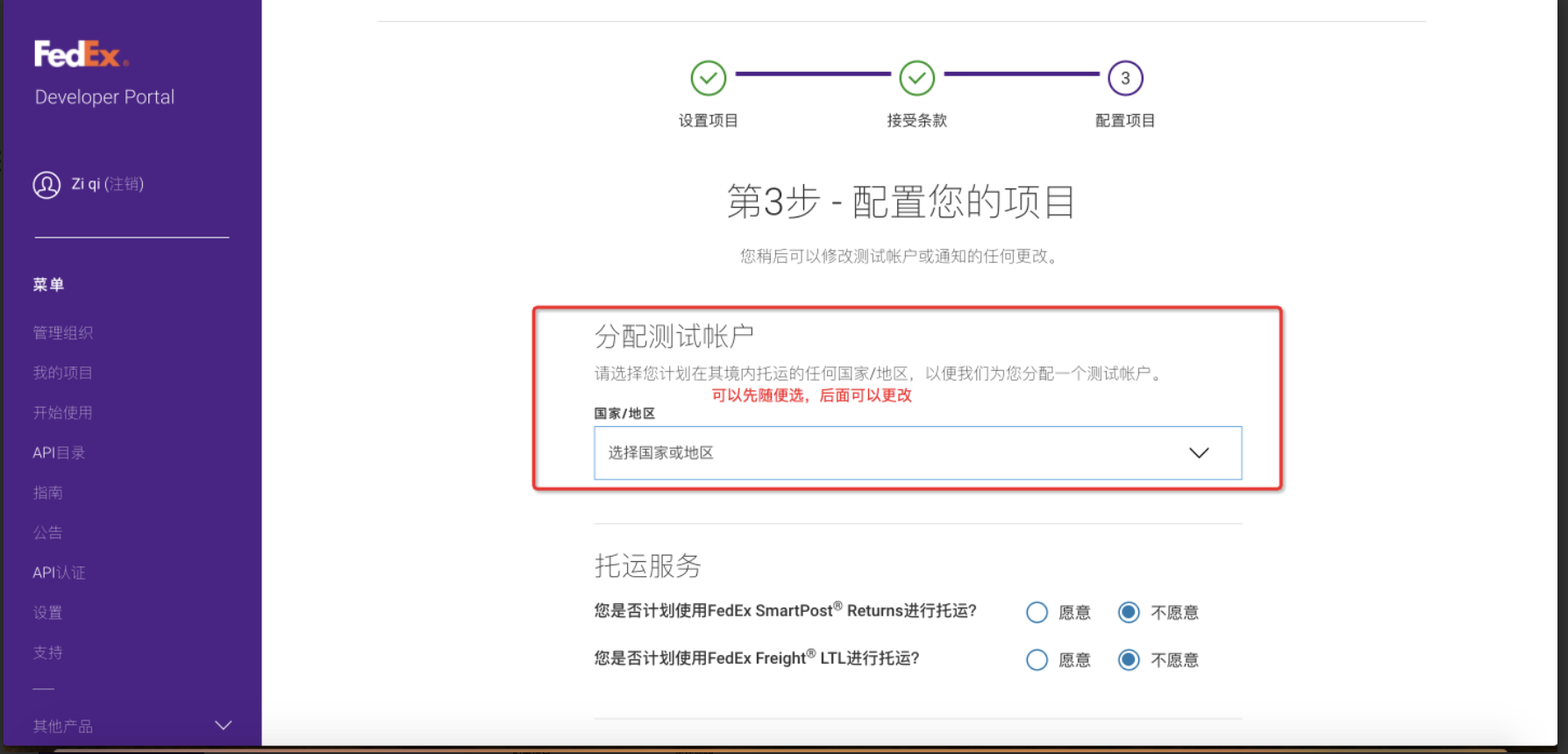Open 公告 in the sidebar menu
Image resolution: width=1568 pixels, height=754 pixels.
pos(48,532)
